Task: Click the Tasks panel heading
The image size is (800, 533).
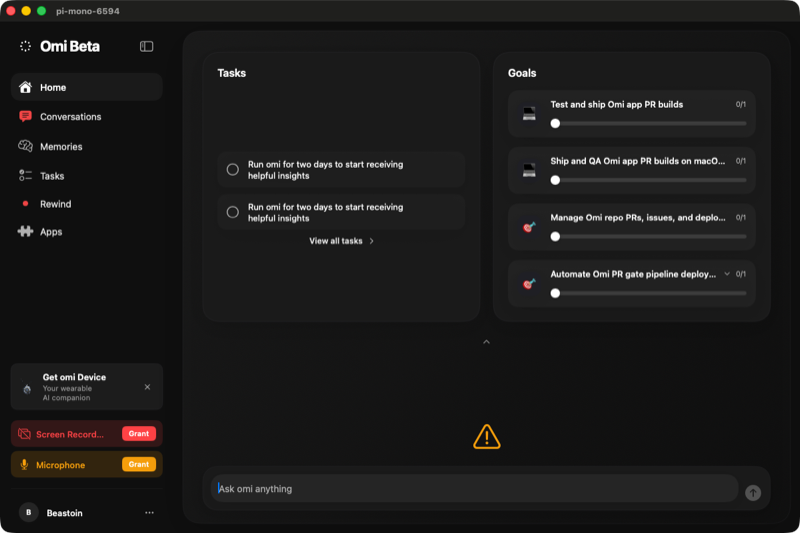Action: click(x=232, y=73)
